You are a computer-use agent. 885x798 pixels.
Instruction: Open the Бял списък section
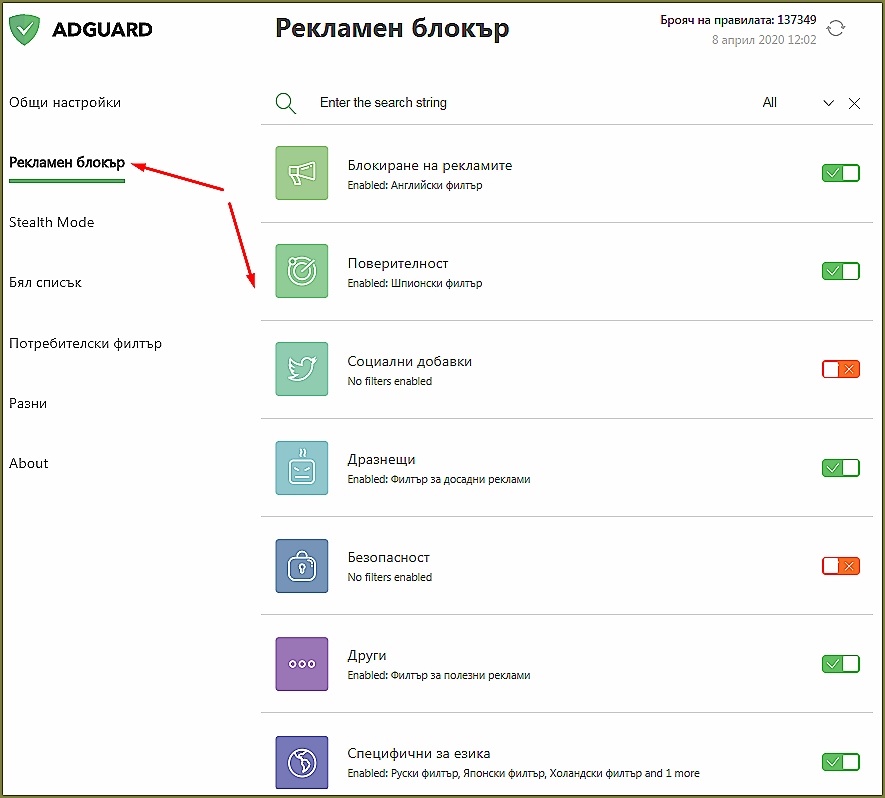coord(45,283)
